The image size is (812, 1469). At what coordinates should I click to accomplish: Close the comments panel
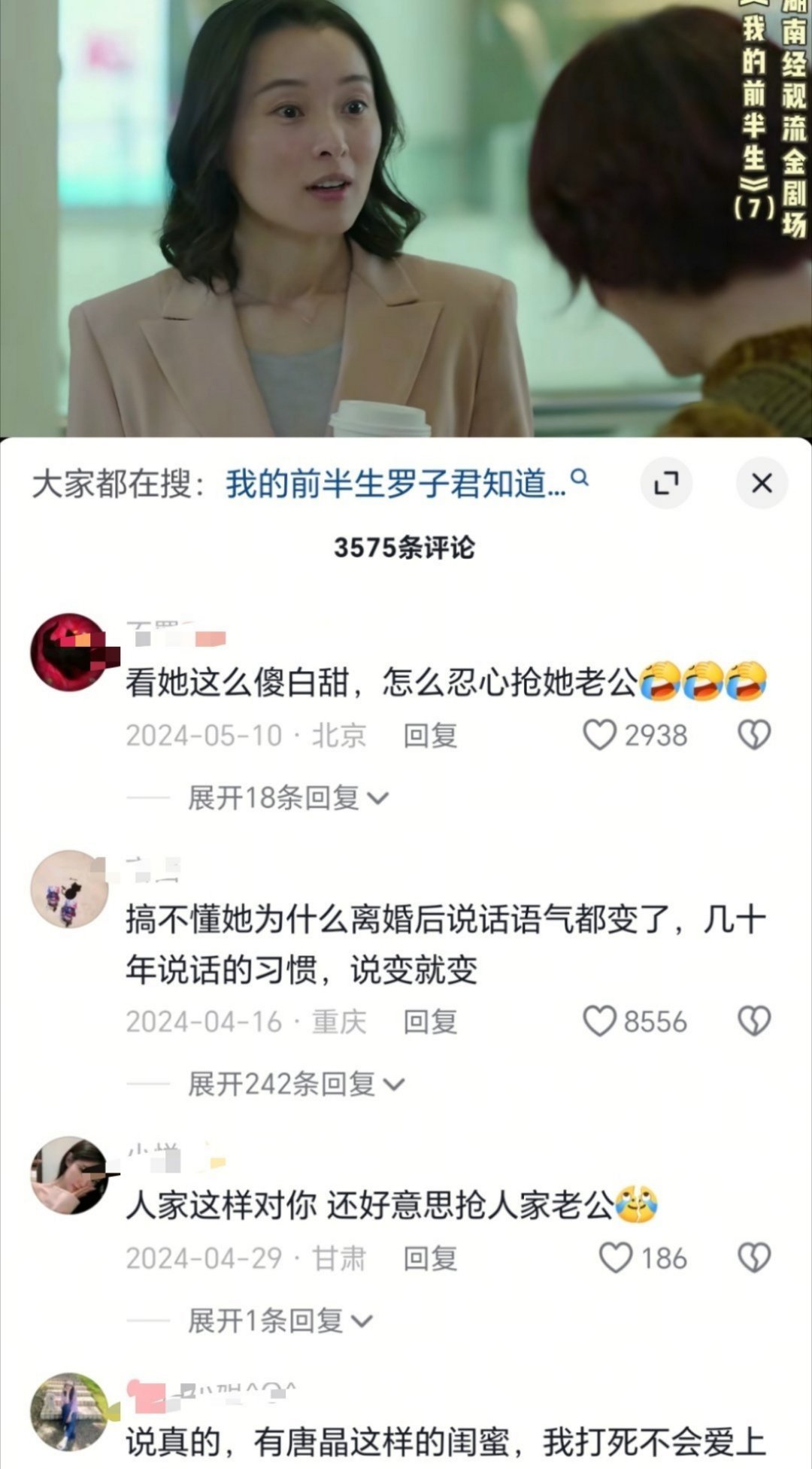pyautogui.click(x=762, y=483)
